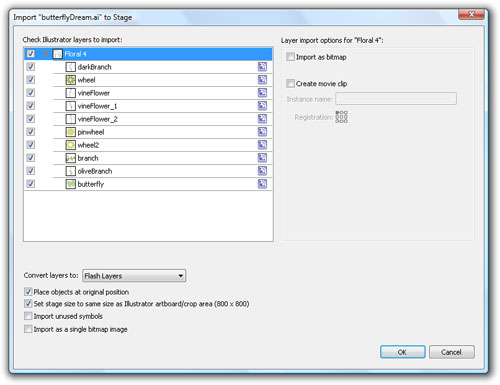500x385 pixels.
Task: Click the wheel2 layer thumbnail icon
Action: coord(70,145)
